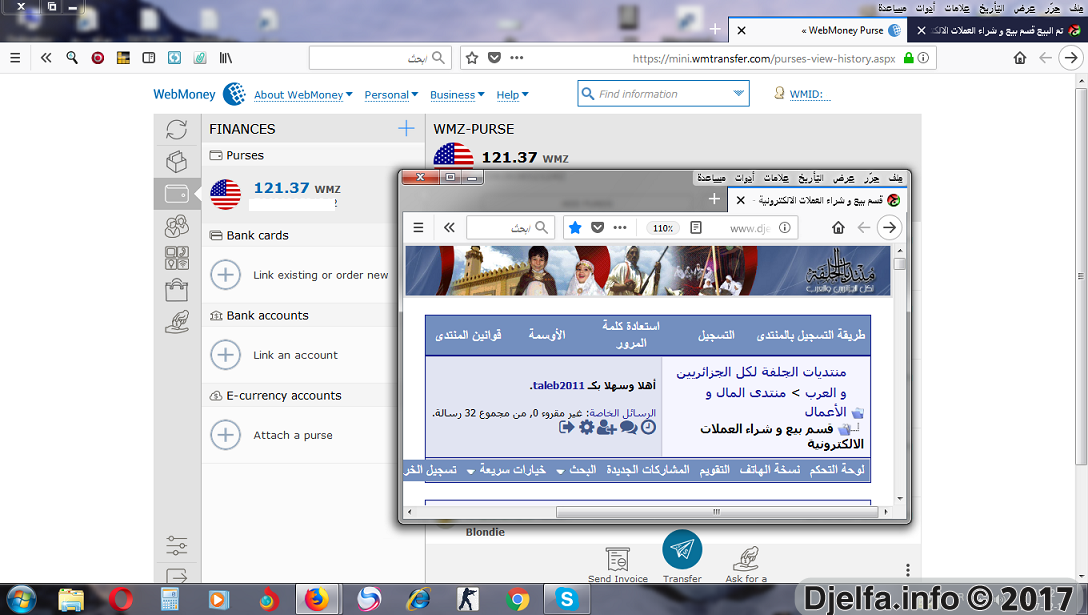The height and width of the screenshot is (615, 1088).
Task: Open التأريخ menu in the forum window
Action: pyautogui.click(x=810, y=178)
